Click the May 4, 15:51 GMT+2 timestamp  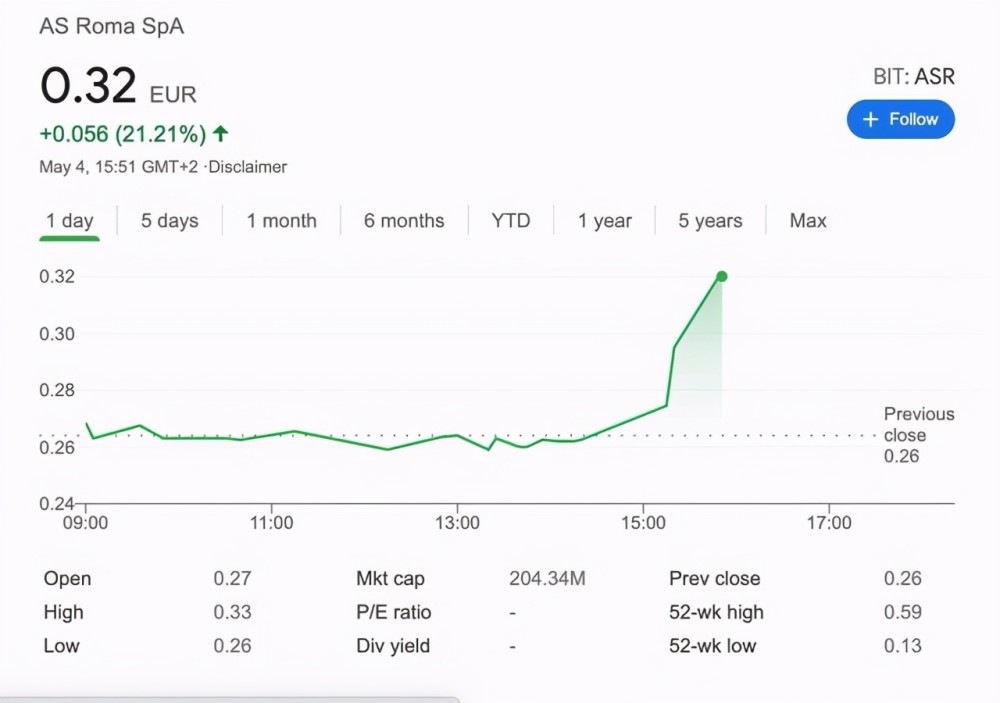[x=119, y=167]
